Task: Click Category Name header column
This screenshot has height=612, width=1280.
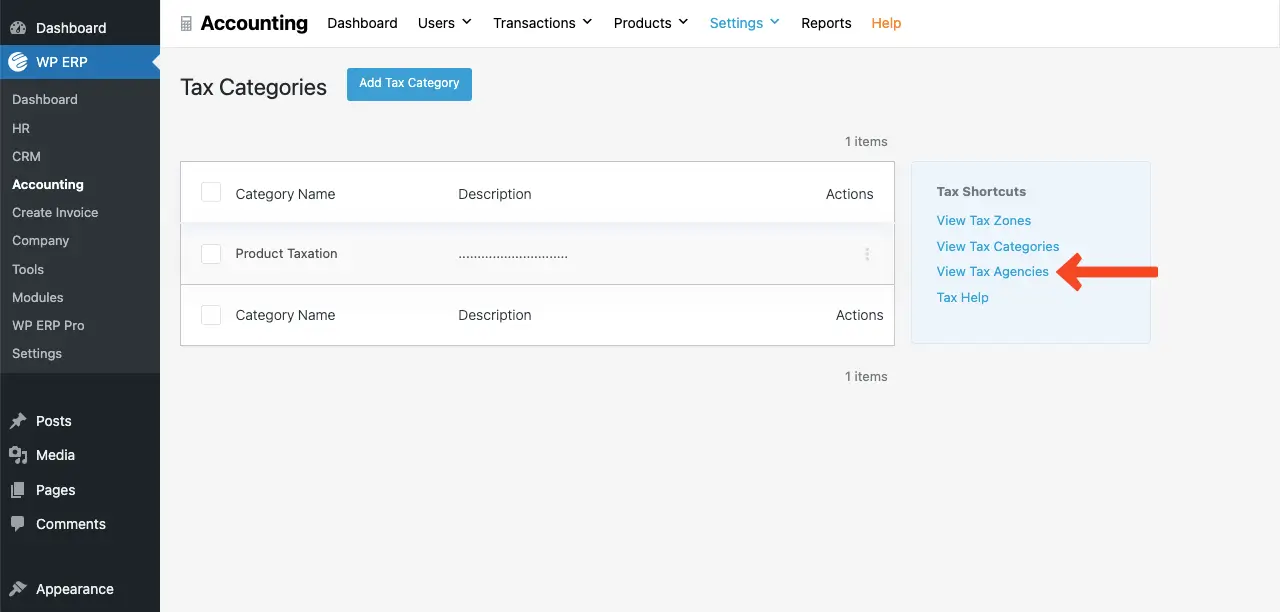Action: [285, 194]
